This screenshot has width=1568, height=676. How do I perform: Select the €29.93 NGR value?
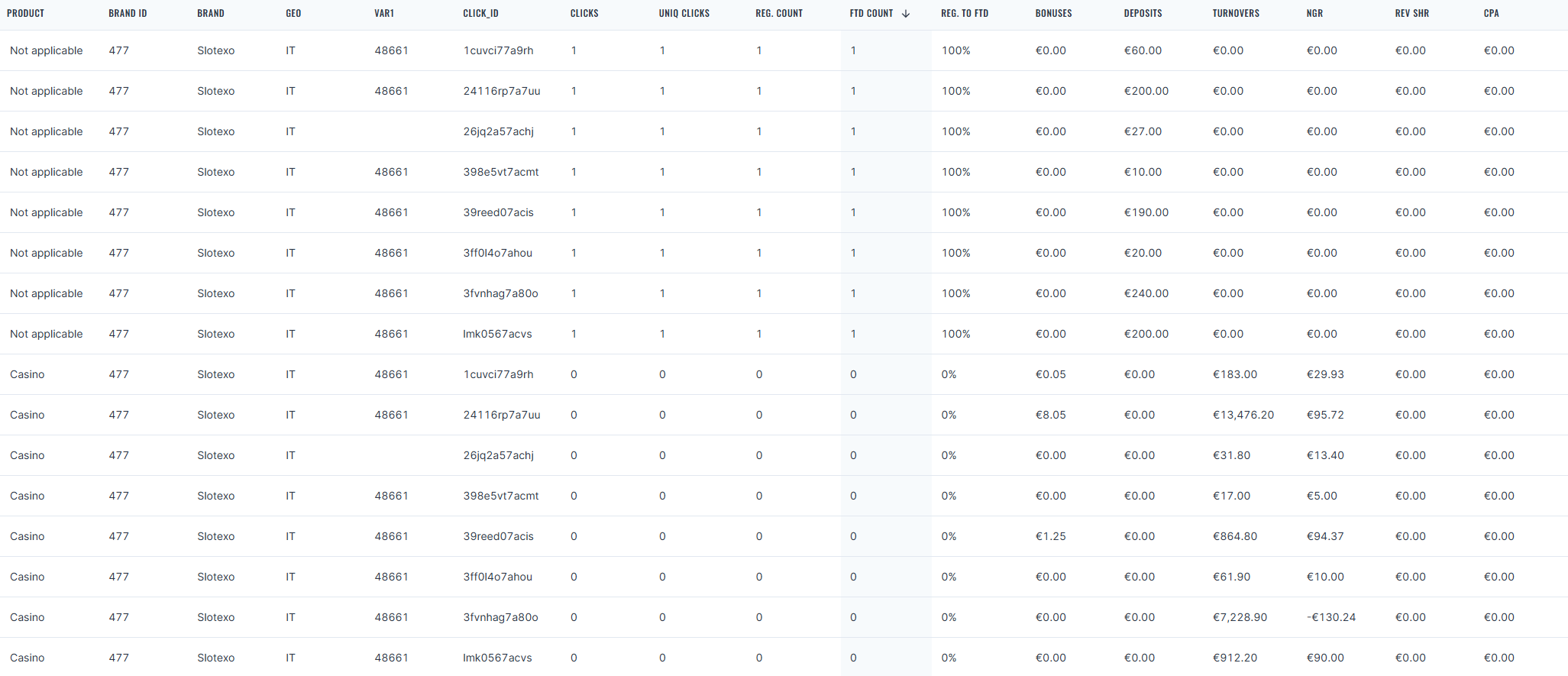(1325, 374)
